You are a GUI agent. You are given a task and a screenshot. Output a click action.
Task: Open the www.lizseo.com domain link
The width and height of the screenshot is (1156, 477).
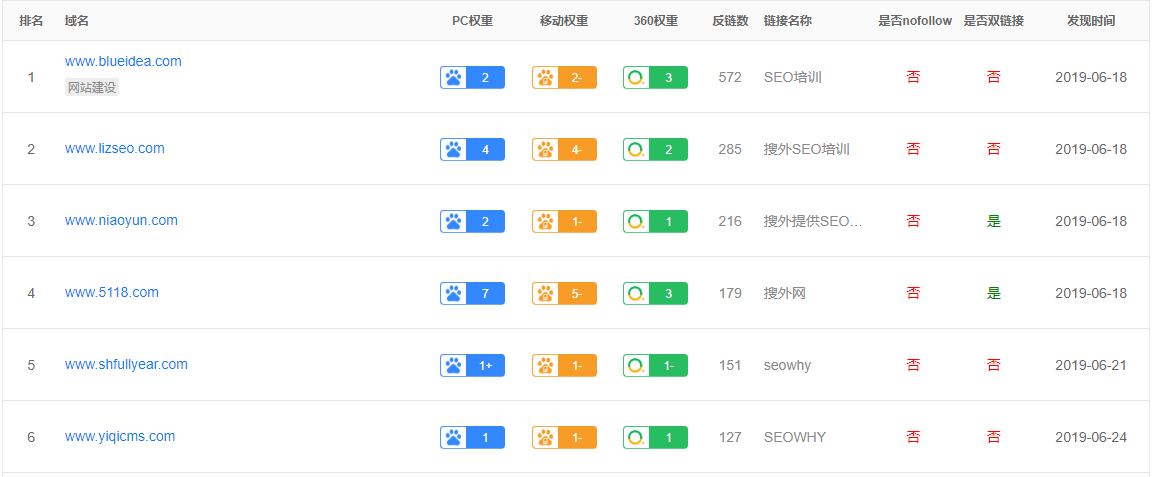pyautogui.click(x=115, y=148)
